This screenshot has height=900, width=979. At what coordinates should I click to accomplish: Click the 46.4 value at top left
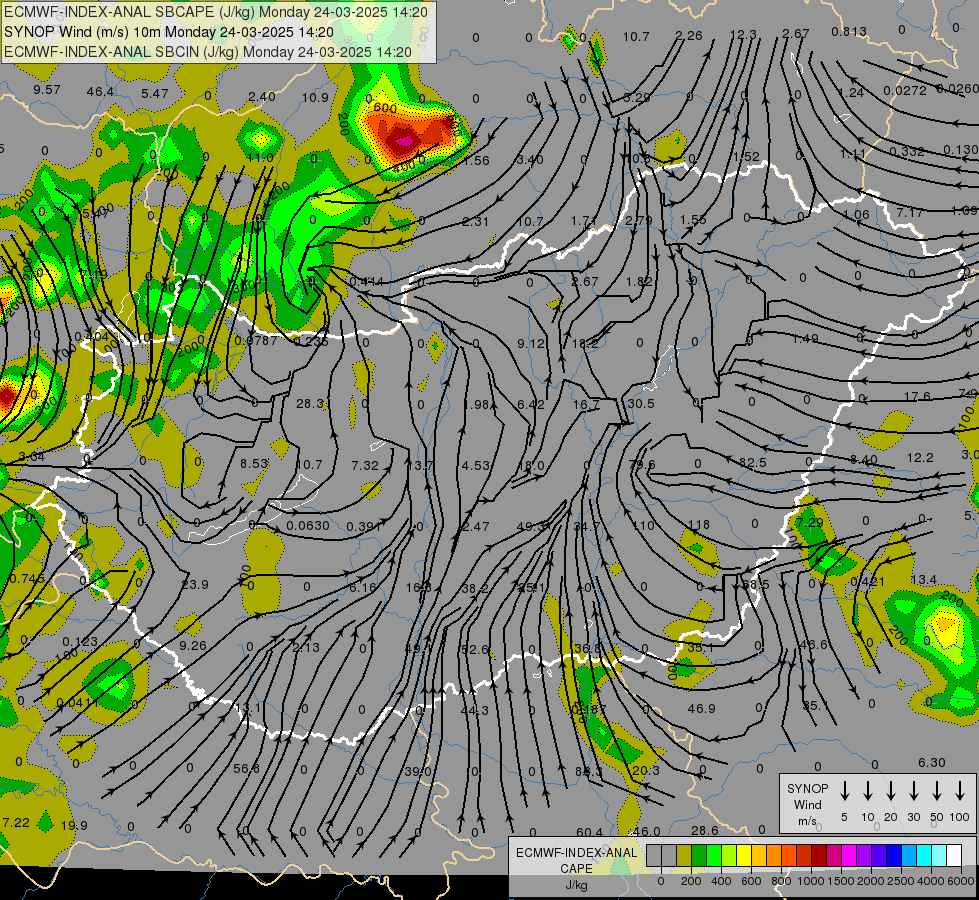(x=101, y=92)
